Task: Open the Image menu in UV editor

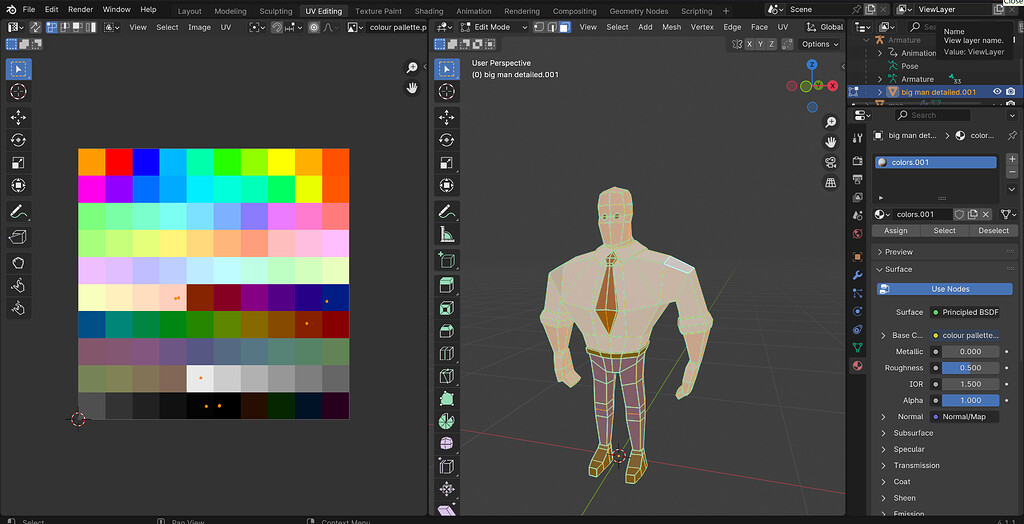Action: coord(199,27)
